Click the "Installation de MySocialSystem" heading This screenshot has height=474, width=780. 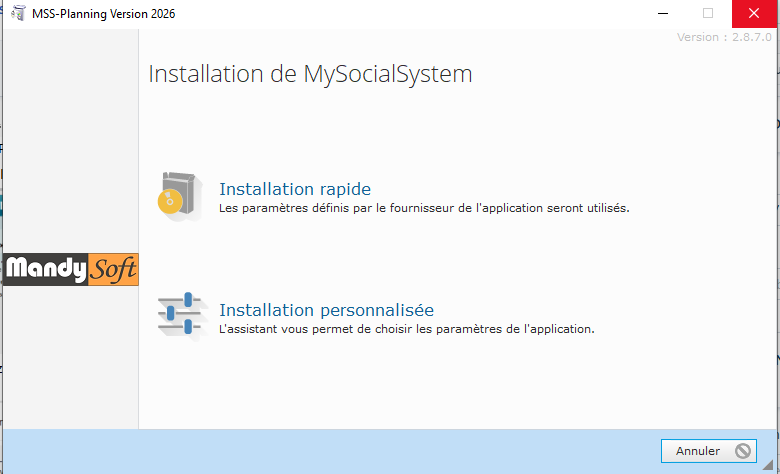(x=310, y=74)
